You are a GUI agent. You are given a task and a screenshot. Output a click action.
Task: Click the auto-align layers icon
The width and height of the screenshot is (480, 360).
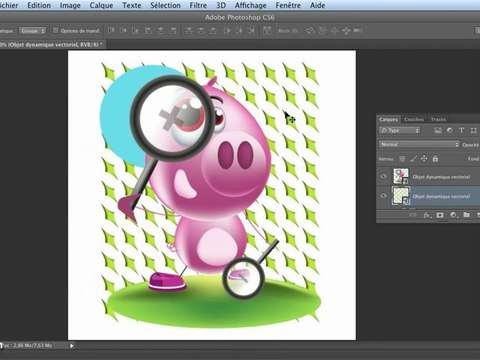point(267,31)
